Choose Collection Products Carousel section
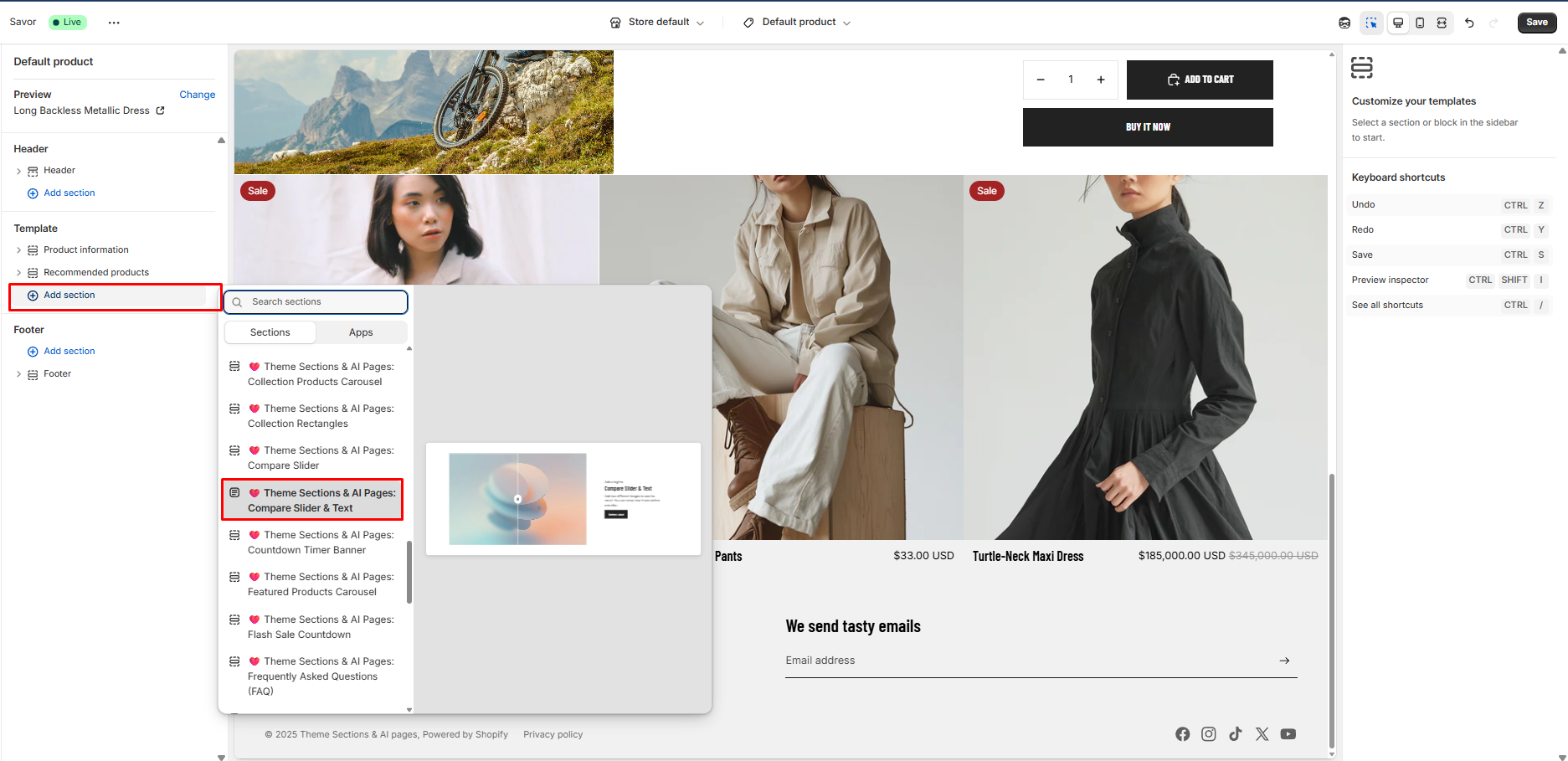The height and width of the screenshot is (761, 1568). click(313, 374)
